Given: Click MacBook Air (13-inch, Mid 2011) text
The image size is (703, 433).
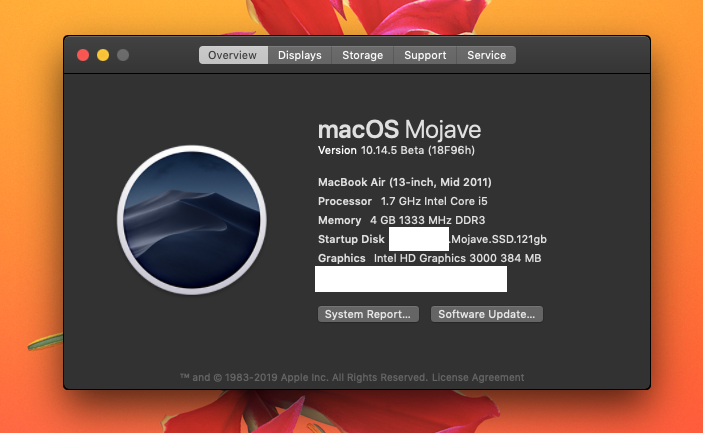Looking at the screenshot, I should point(405,182).
